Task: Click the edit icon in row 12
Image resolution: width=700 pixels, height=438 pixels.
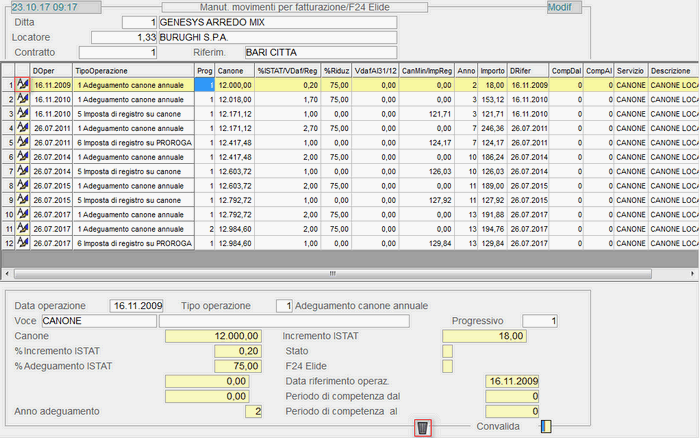Action: click(x=22, y=242)
